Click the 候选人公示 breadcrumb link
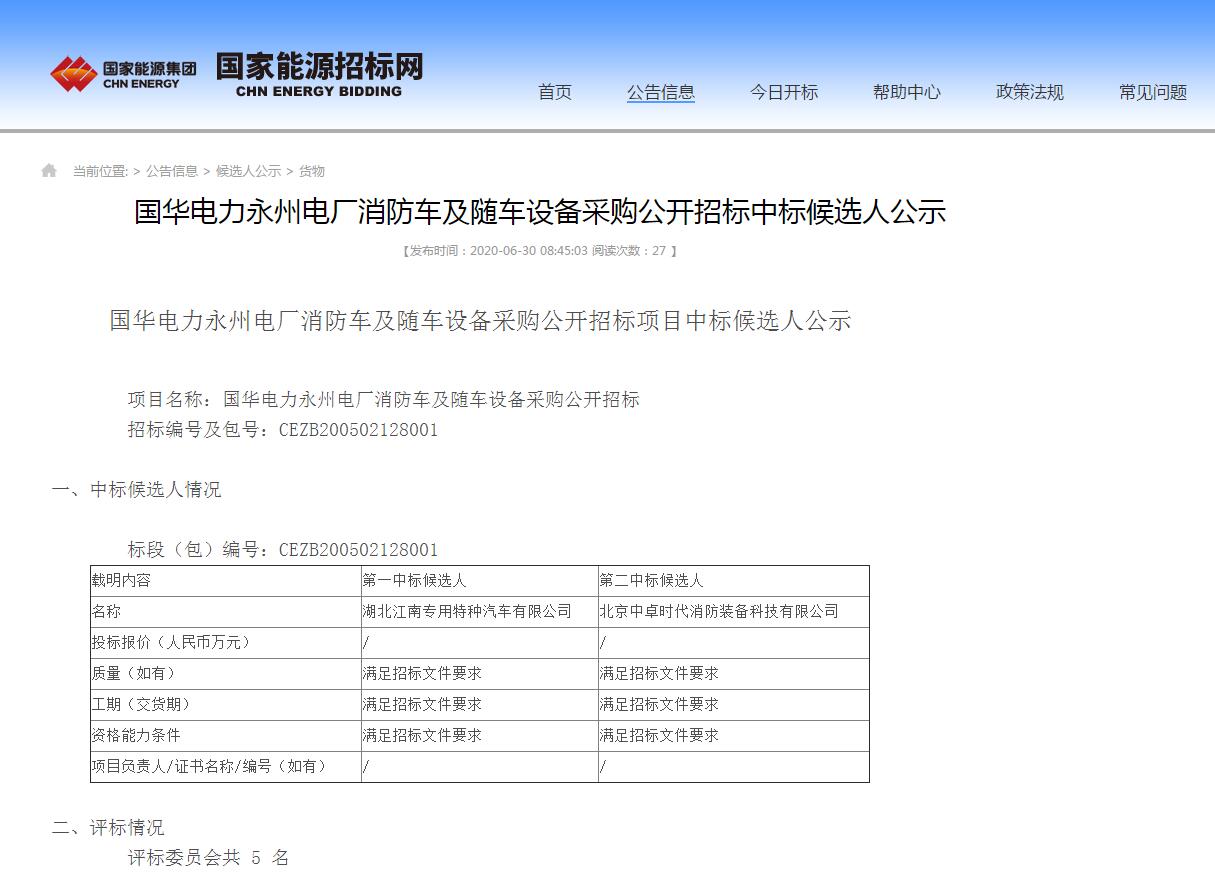This screenshot has height=878, width=1215. tap(248, 171)
